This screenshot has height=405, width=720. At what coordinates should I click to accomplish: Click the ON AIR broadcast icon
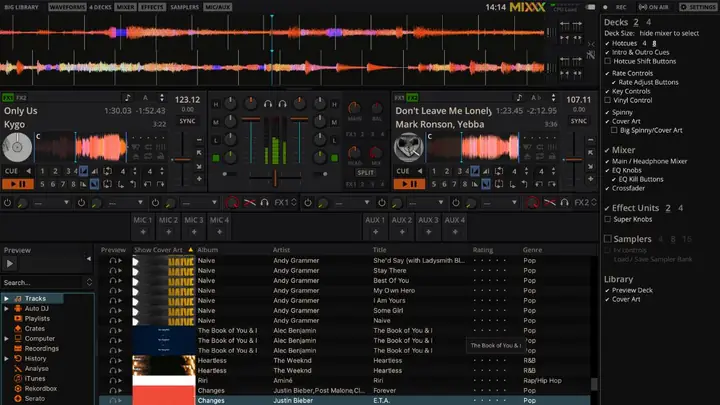(643, 7)
